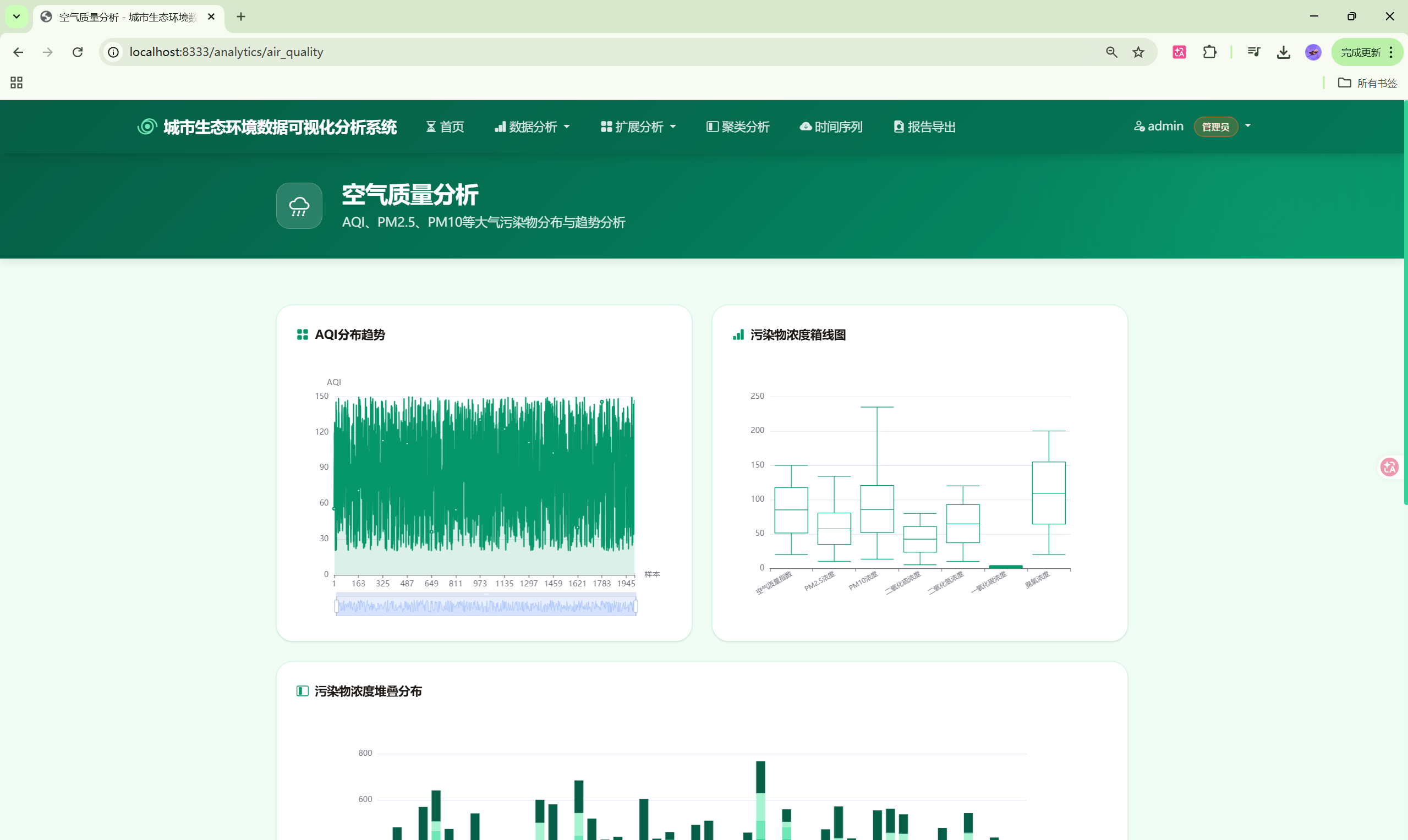Image resolution: width=1408 pixels, height=840 pixels.
Task: Go to 聚类分析 page
Action: 738,127
